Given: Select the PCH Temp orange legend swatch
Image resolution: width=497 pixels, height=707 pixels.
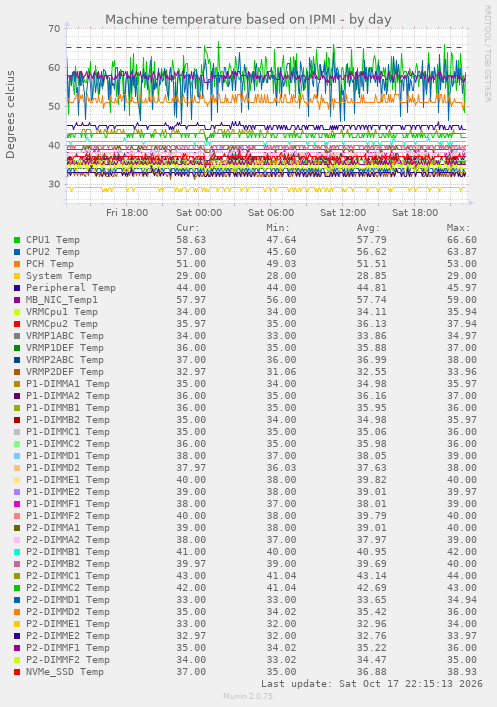Looking at the screenshot, I should 17,264.
